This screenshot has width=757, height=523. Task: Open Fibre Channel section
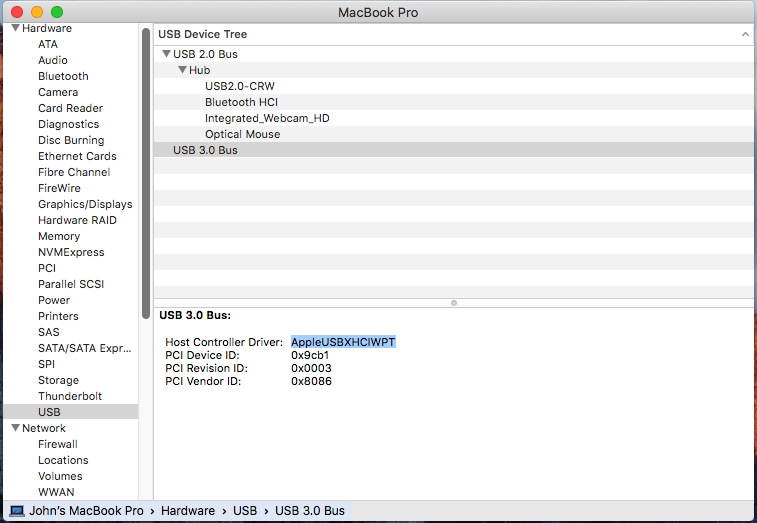click(74, 172)
